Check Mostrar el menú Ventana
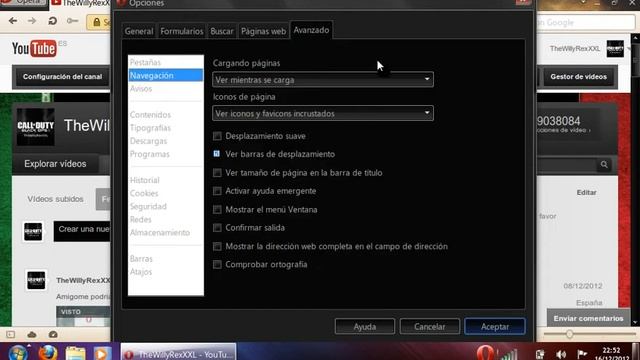This screenshot has width=640, height=360. [x=217, y=209]
